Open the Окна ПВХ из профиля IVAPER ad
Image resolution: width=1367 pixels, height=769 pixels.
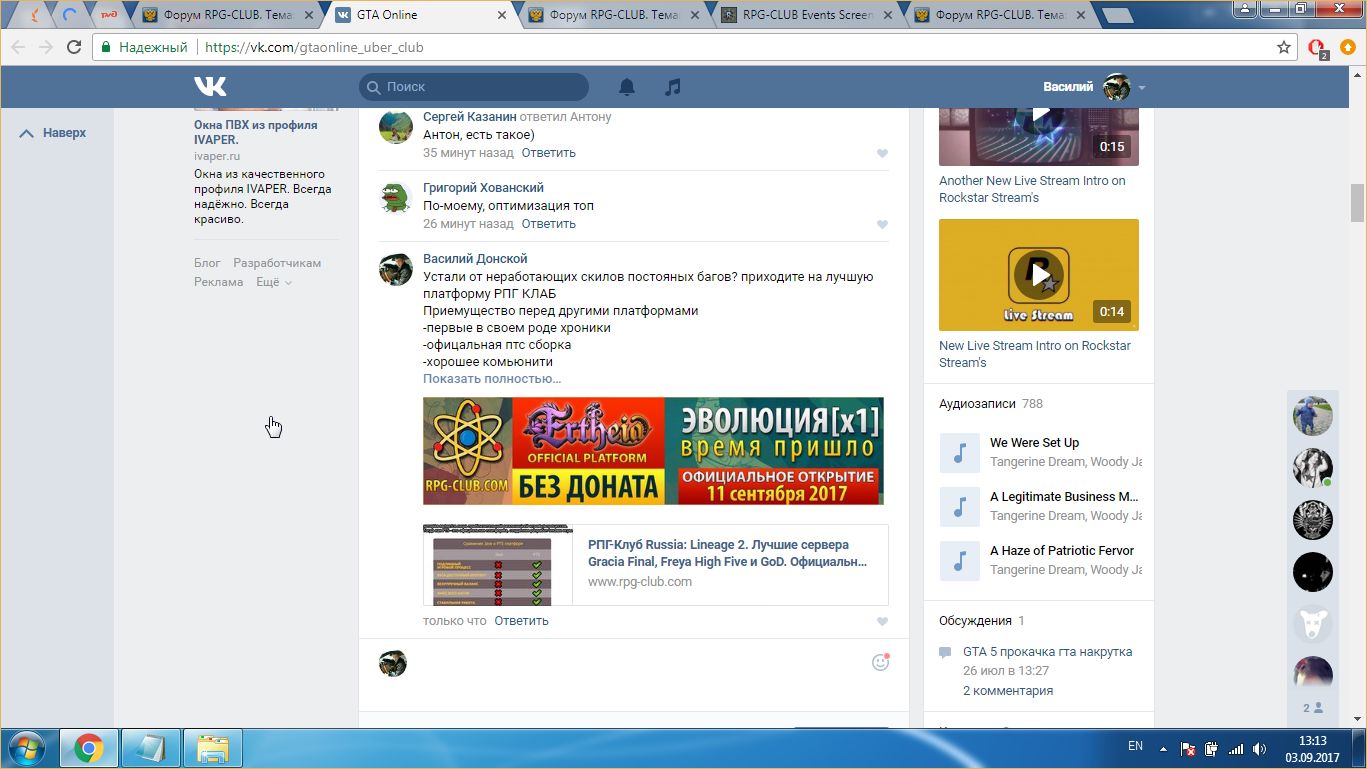[x=255, y=133]
